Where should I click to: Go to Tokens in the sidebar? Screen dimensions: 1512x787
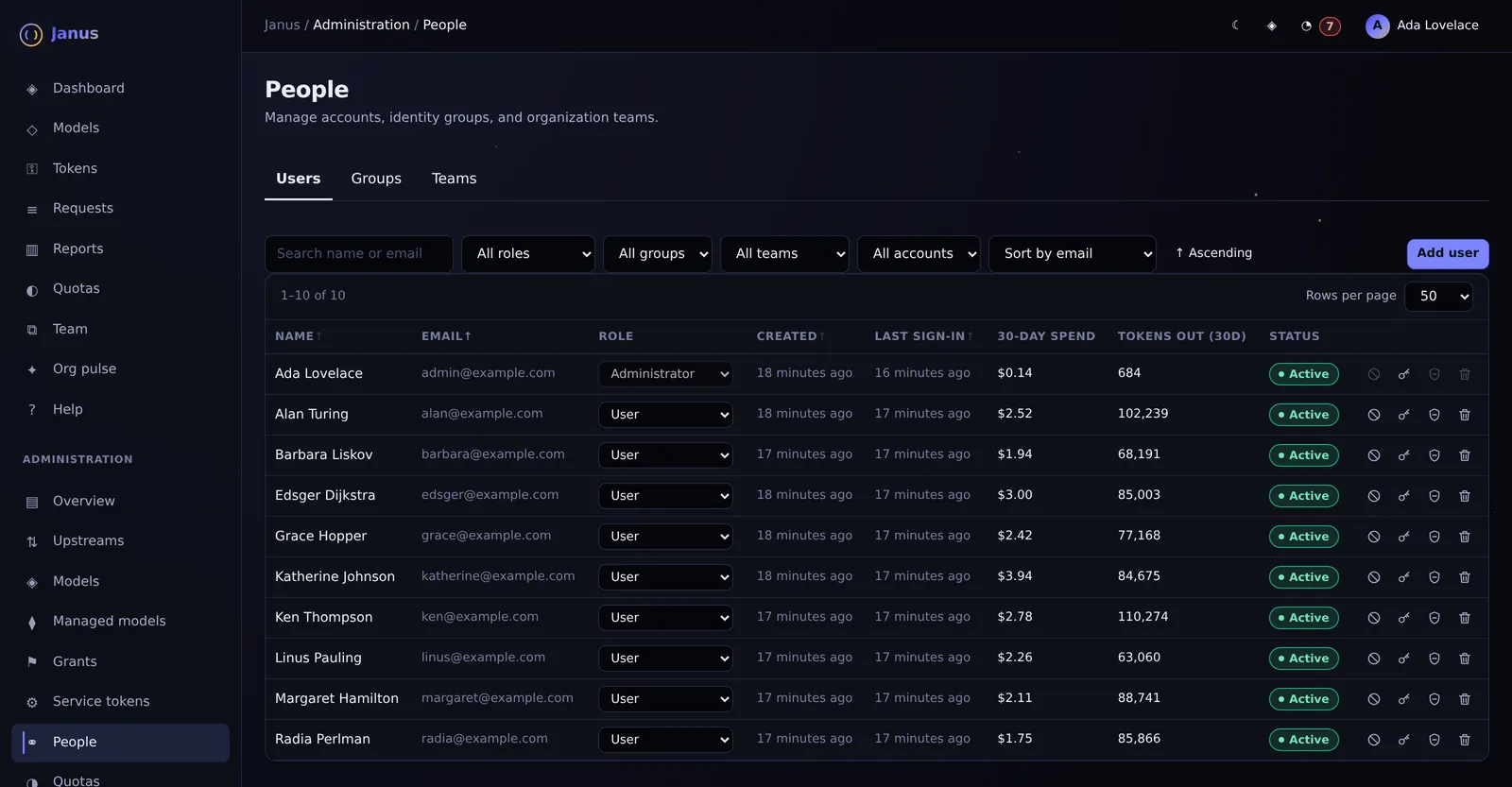[120, 168]
